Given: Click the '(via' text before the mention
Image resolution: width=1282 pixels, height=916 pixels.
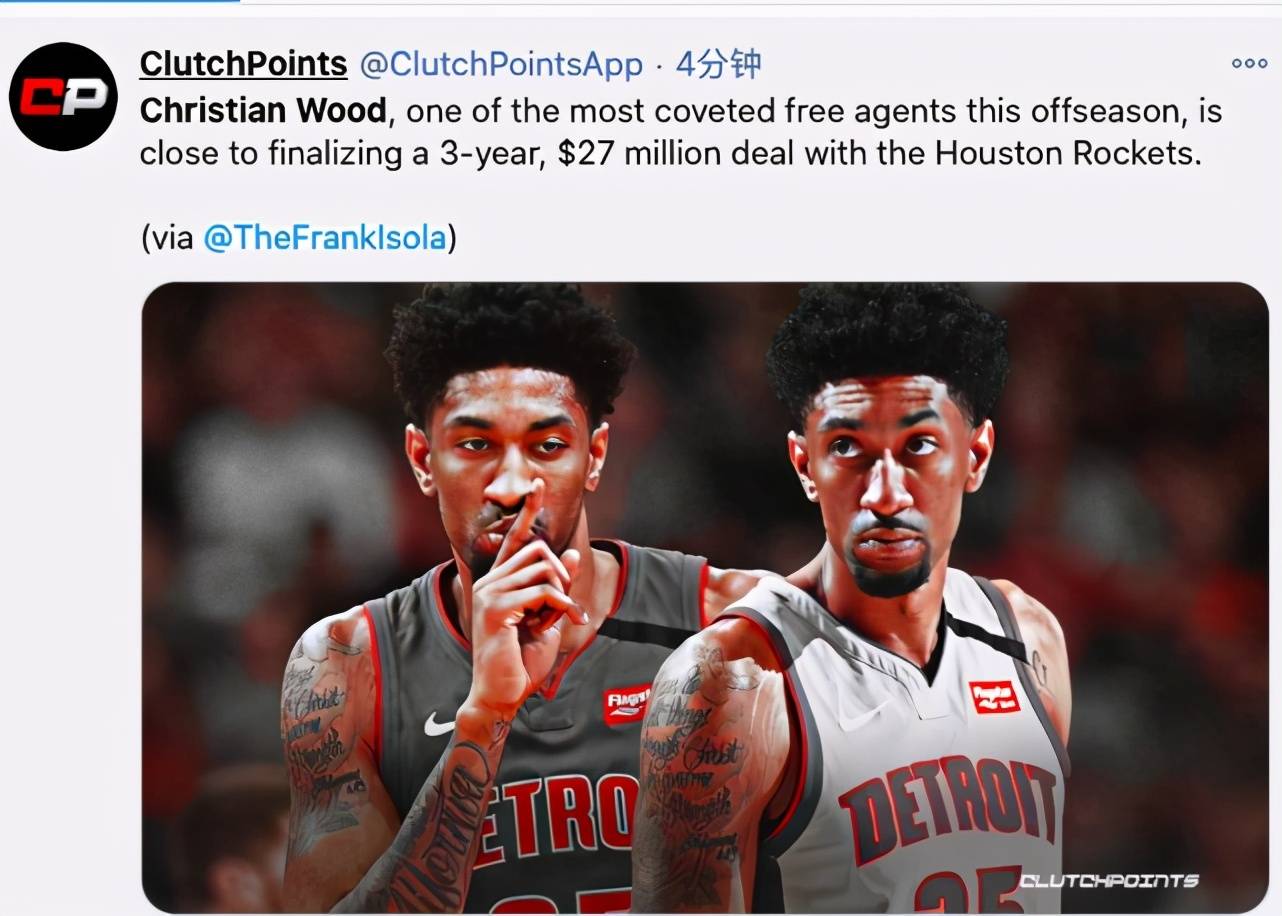Looking at the screenshot, I should tap(168, 238).
